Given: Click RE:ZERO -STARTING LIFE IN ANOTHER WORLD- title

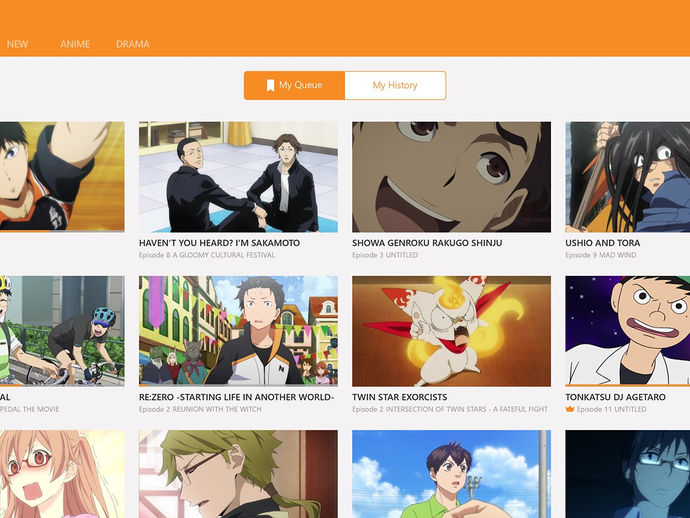Looking at the screenshot, I should [236, 397].
